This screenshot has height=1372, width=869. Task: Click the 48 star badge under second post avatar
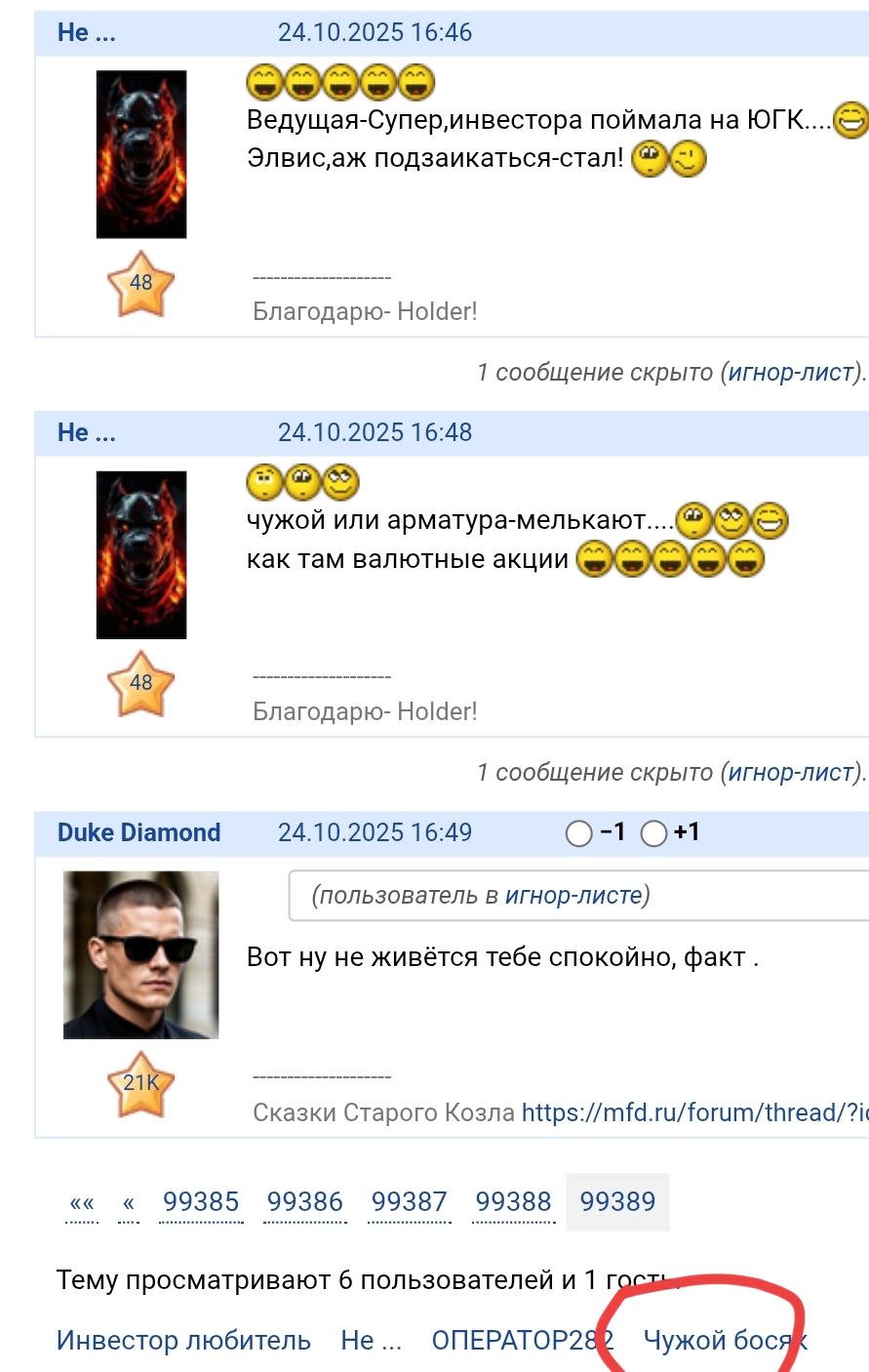click(140, 684)
